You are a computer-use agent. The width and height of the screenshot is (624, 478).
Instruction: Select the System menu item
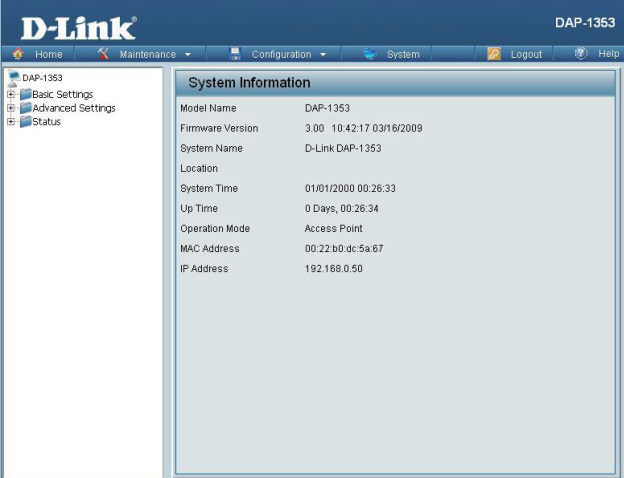(403, 54)
